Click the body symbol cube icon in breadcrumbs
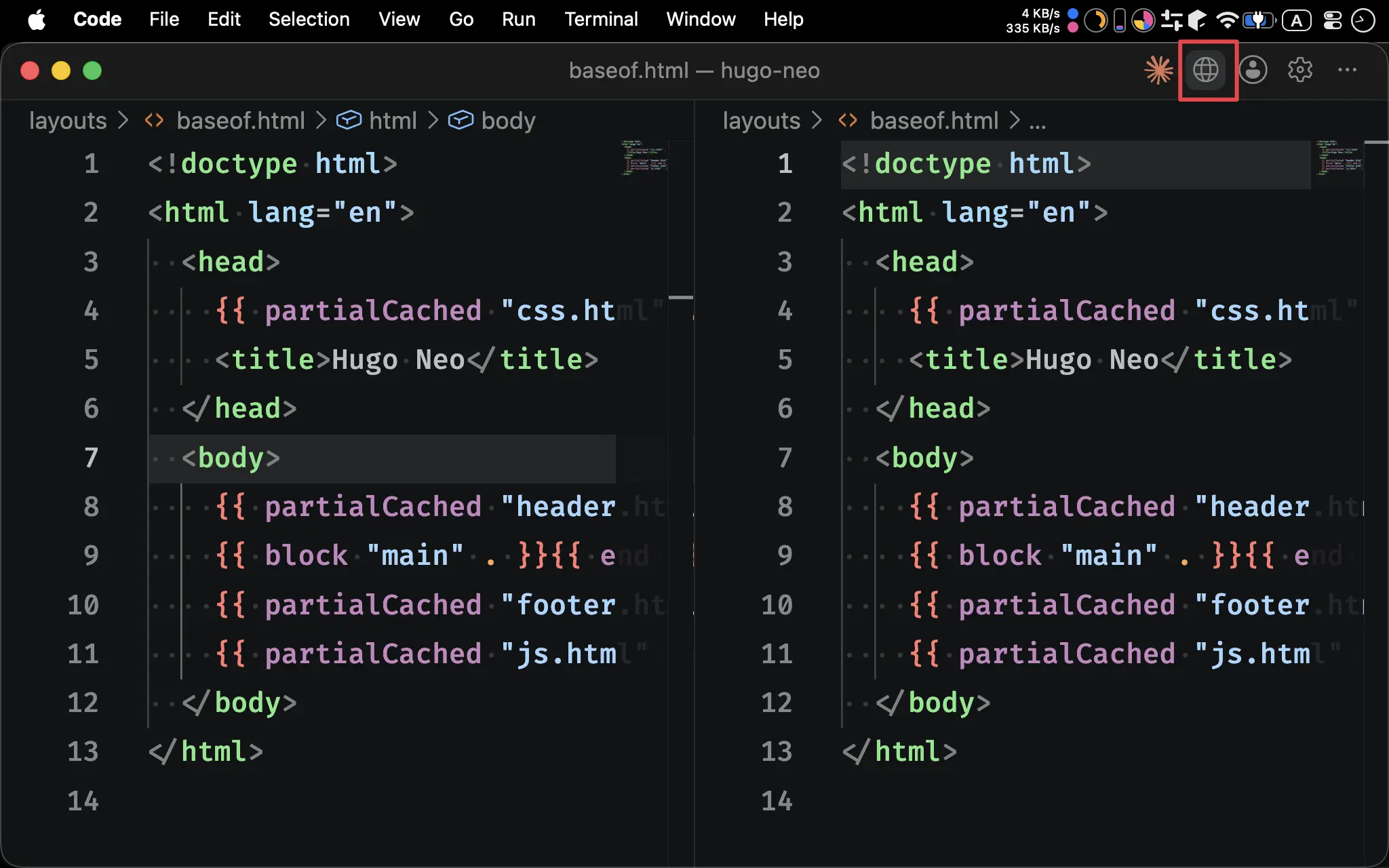Image resolution: width=1389 pixels, height=868 pixels. (x=461, y=120)
